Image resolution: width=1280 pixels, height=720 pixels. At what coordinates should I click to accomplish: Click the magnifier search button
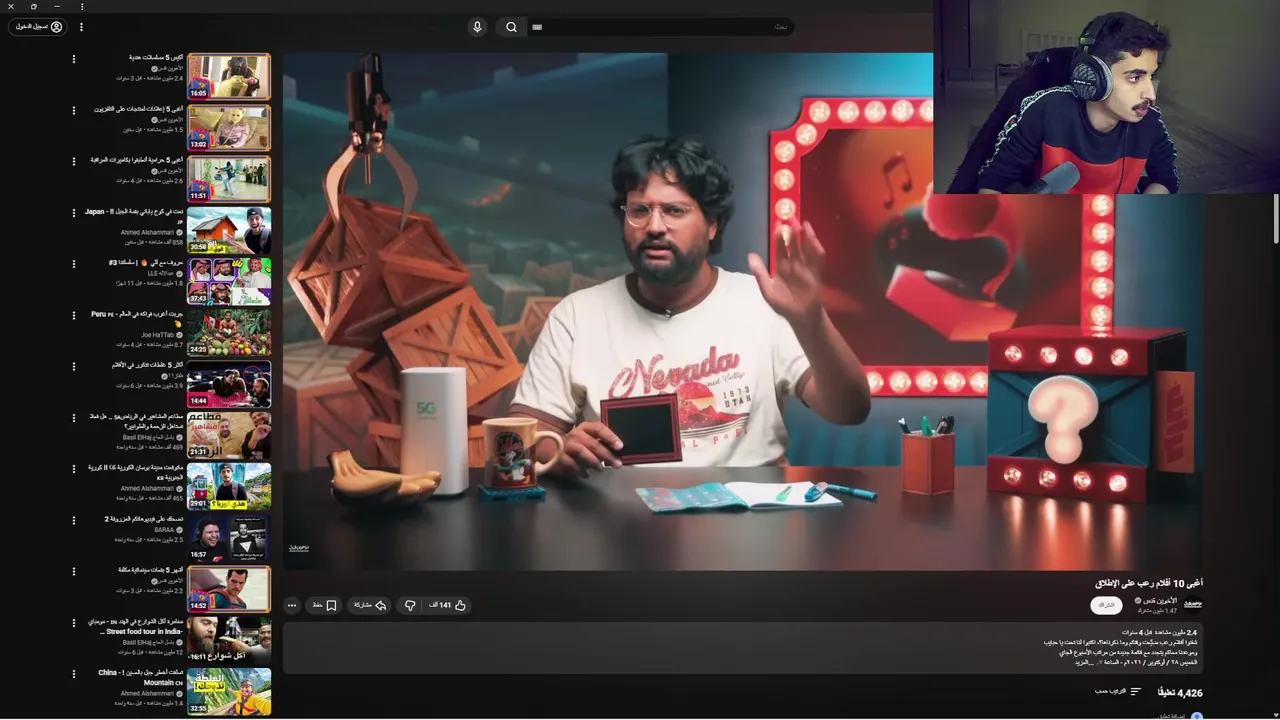pyautogui.click(x=511, y=27)
